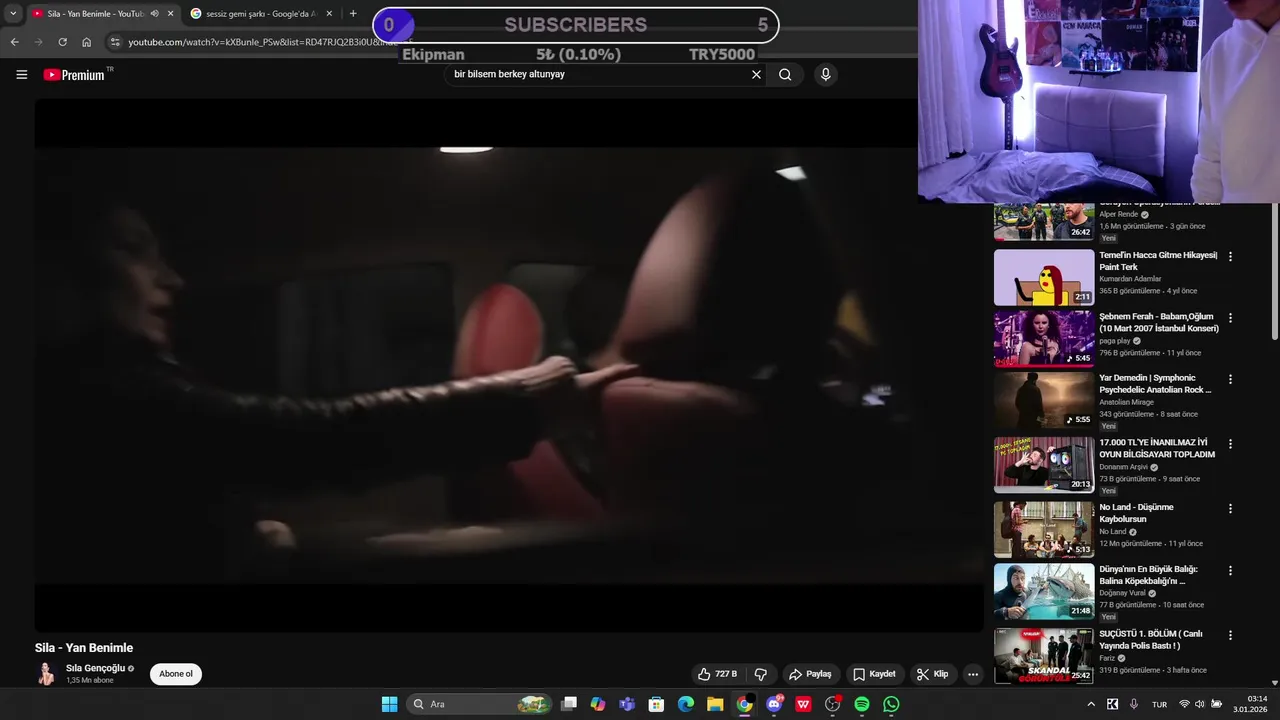Viewport: 1280px width, 720px height.
Task: Open options for Dünya'nın En Büyük Balığı
Action: click(x=1230, y=570)
